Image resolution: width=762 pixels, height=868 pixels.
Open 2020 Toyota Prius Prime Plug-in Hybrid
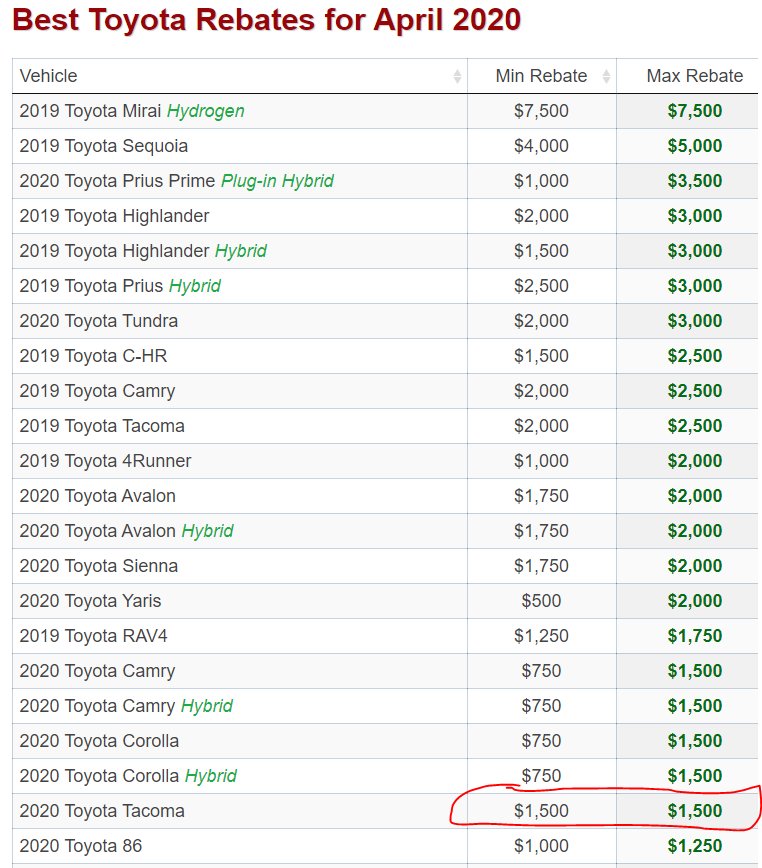point(177,181)
